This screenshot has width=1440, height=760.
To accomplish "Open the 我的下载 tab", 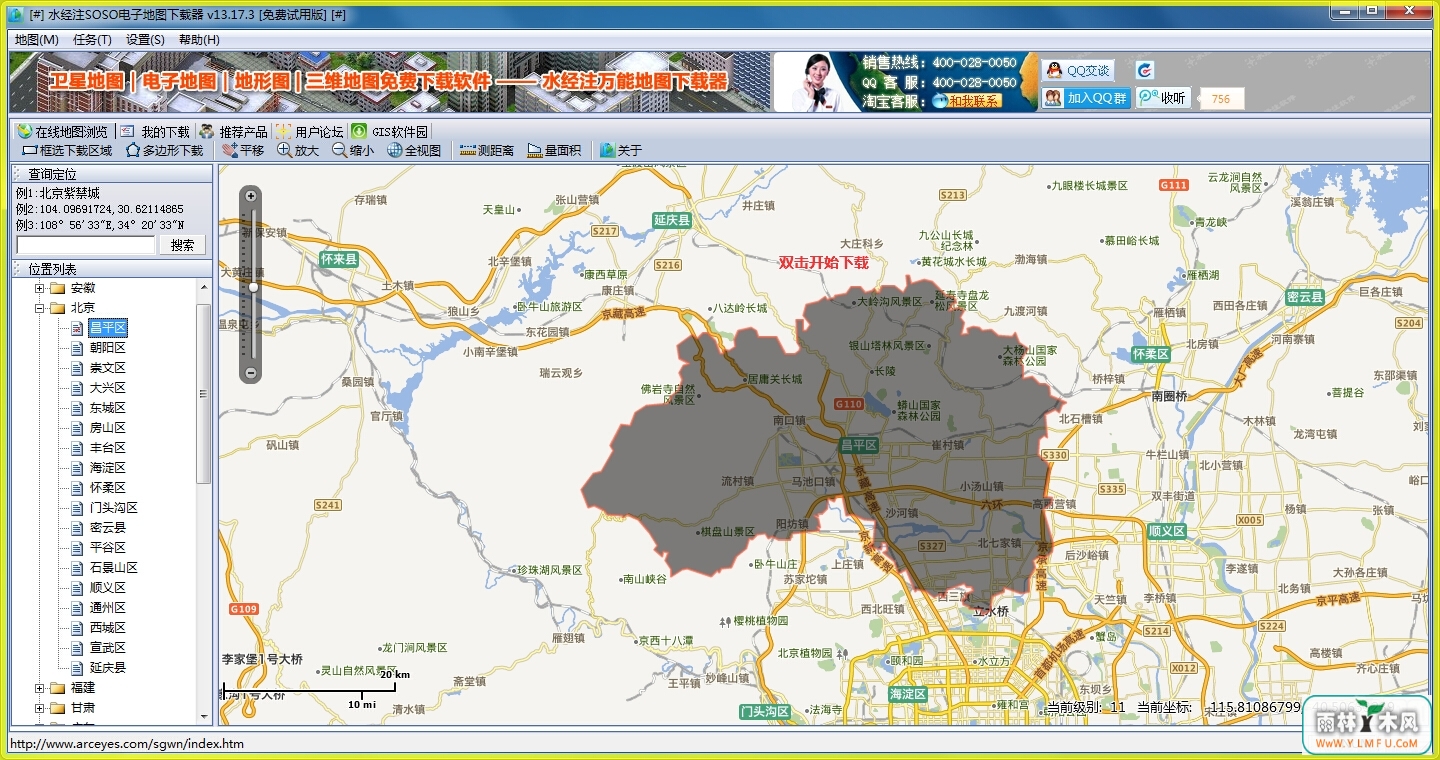I will [x=155, y=132].
